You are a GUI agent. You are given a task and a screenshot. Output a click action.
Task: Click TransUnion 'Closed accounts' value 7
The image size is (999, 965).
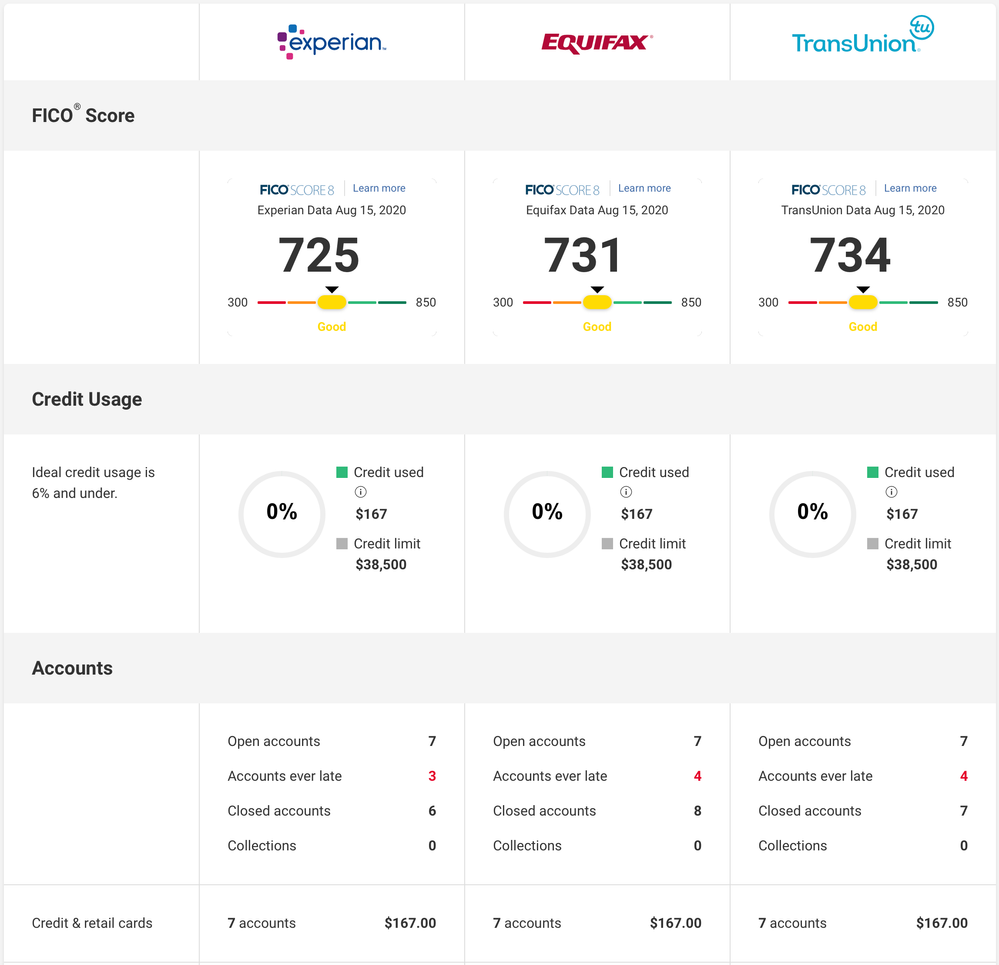pyautogui.click(x=964, y=811)
